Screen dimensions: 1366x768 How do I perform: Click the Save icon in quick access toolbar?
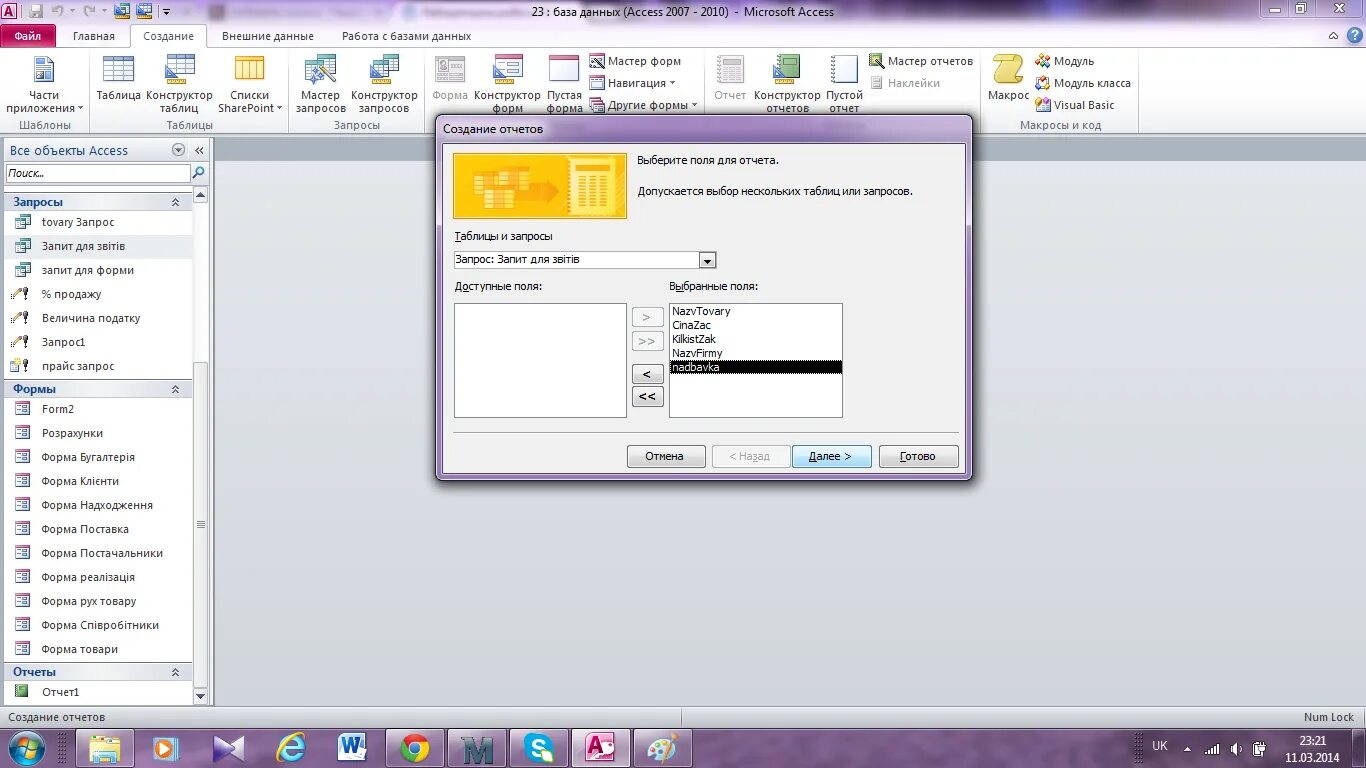click(x=36, y=11)
